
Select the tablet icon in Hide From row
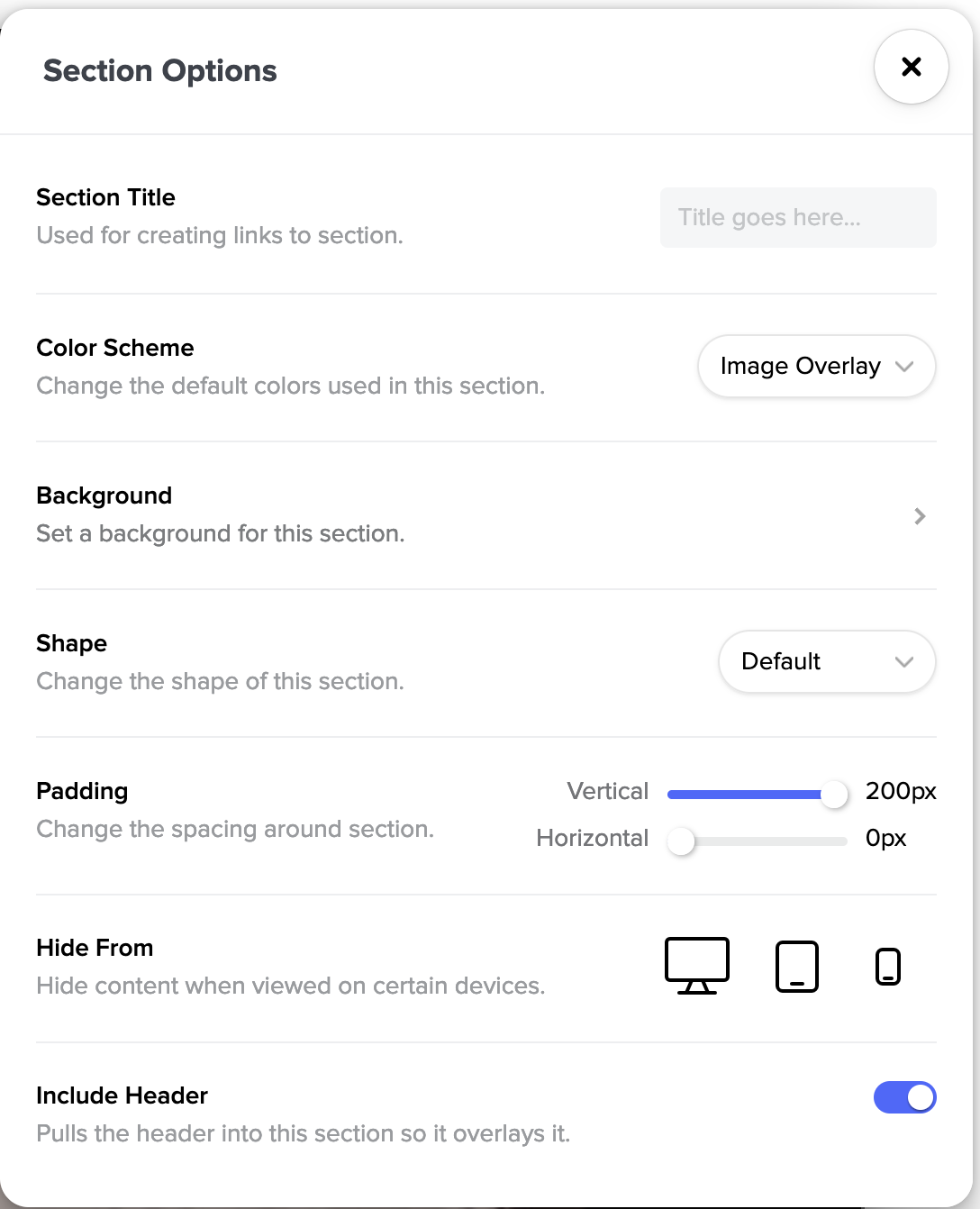794,965
